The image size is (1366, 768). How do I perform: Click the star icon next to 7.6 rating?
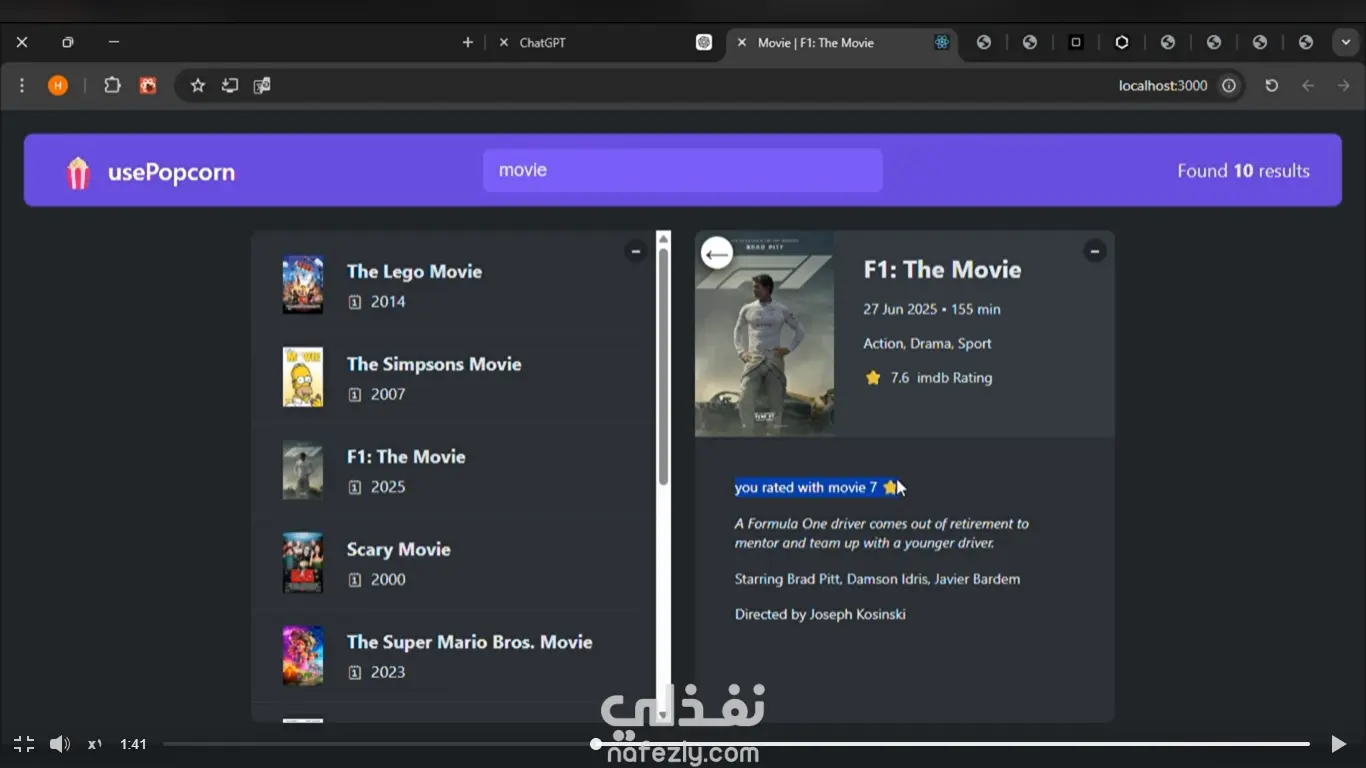tap(873, 378)
